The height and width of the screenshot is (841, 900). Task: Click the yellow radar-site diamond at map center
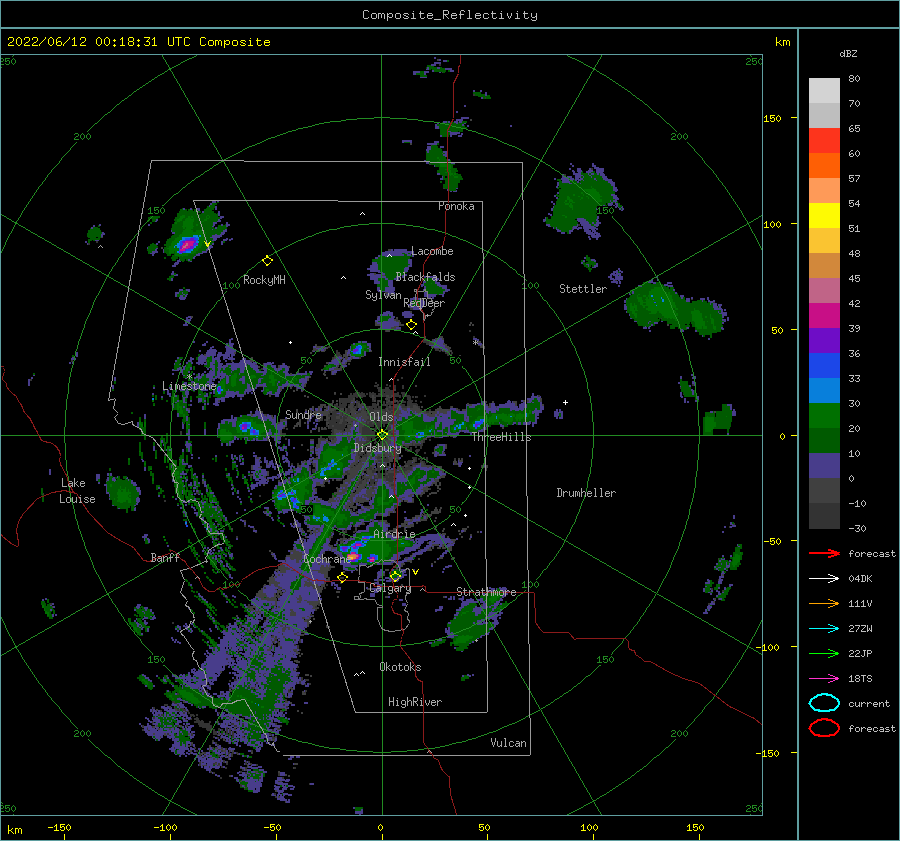(x=382, y=435)
